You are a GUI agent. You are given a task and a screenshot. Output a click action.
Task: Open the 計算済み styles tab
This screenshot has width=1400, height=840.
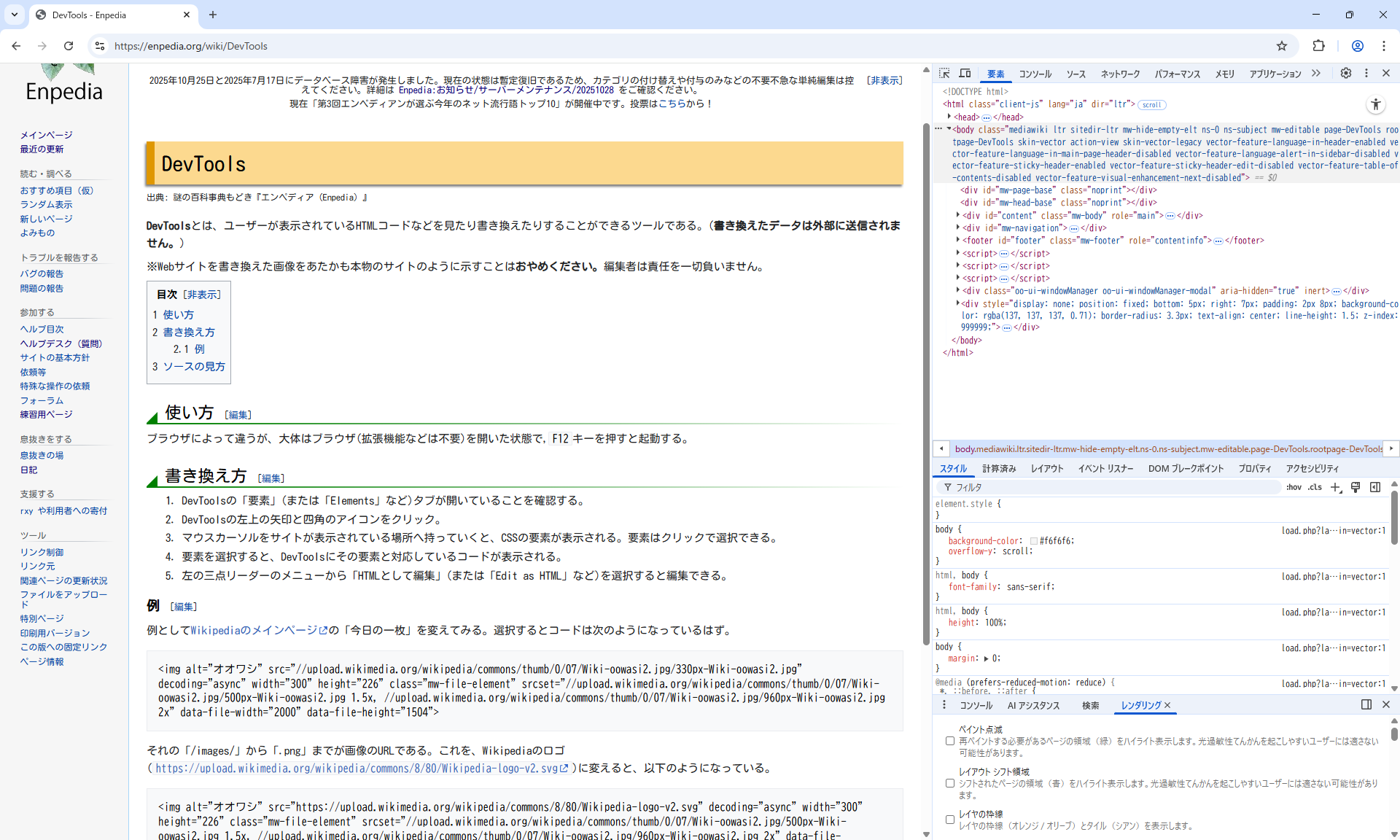(x=998, y=469)
